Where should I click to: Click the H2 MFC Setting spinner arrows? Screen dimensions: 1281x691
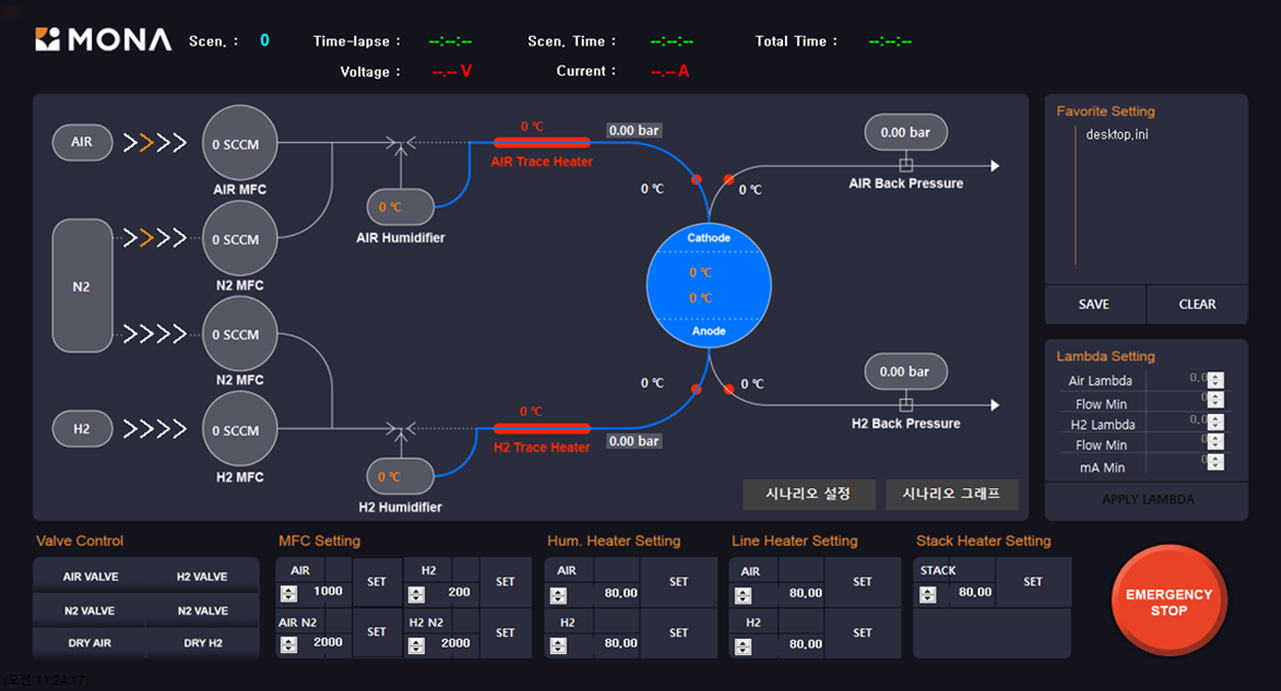click(415, 594)
